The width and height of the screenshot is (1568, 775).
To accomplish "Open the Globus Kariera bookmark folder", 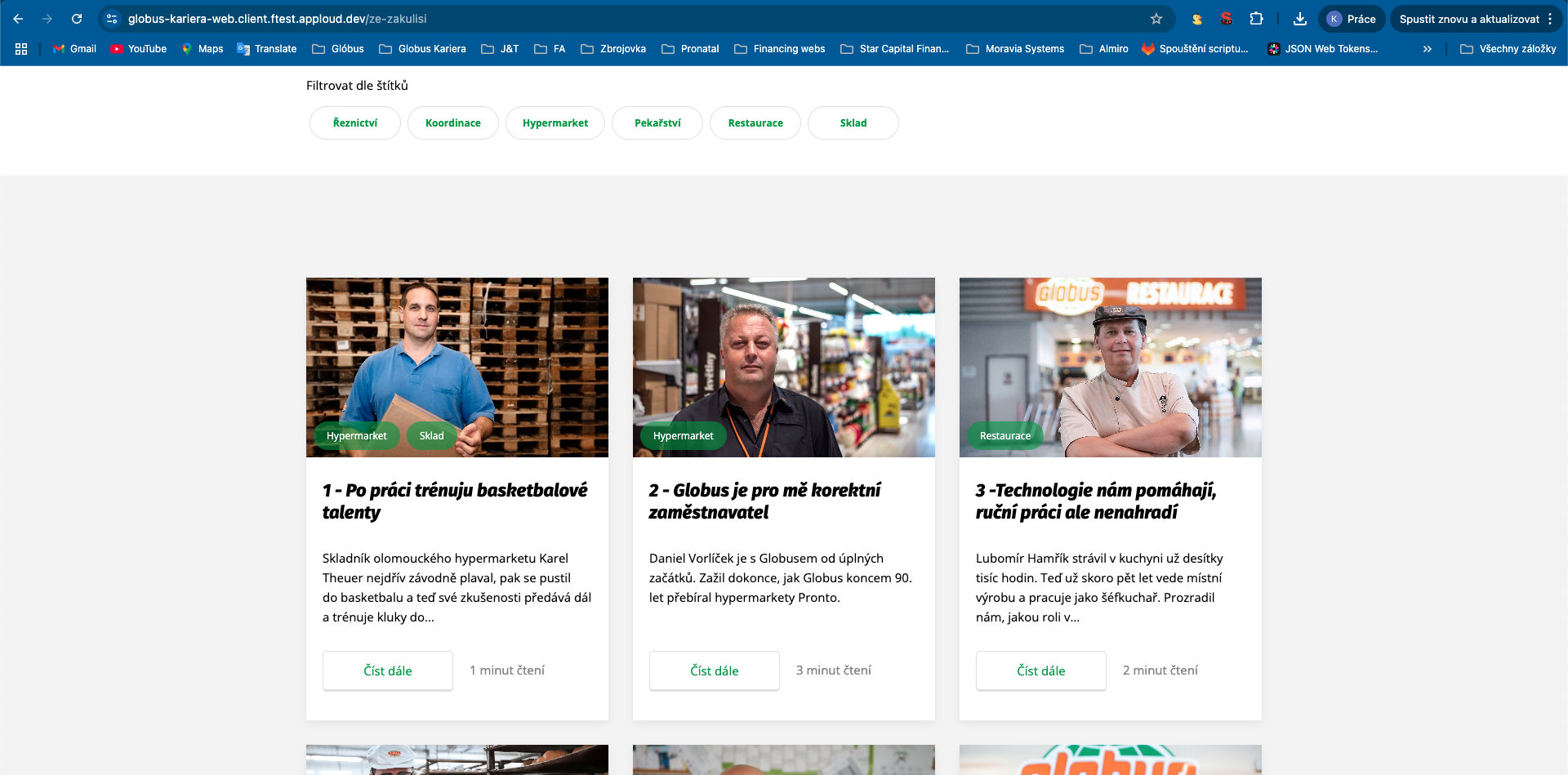I will [x=422, y=49].
